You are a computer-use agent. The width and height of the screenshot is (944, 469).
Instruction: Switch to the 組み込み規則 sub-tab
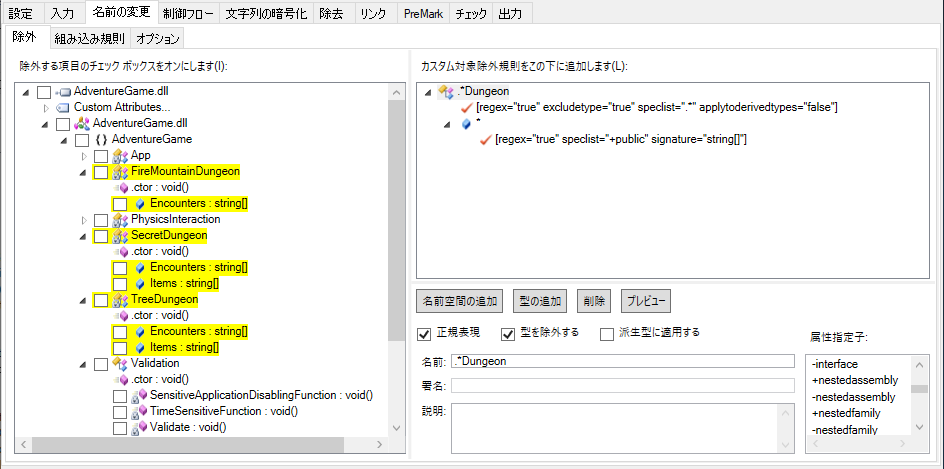(90, 39)
